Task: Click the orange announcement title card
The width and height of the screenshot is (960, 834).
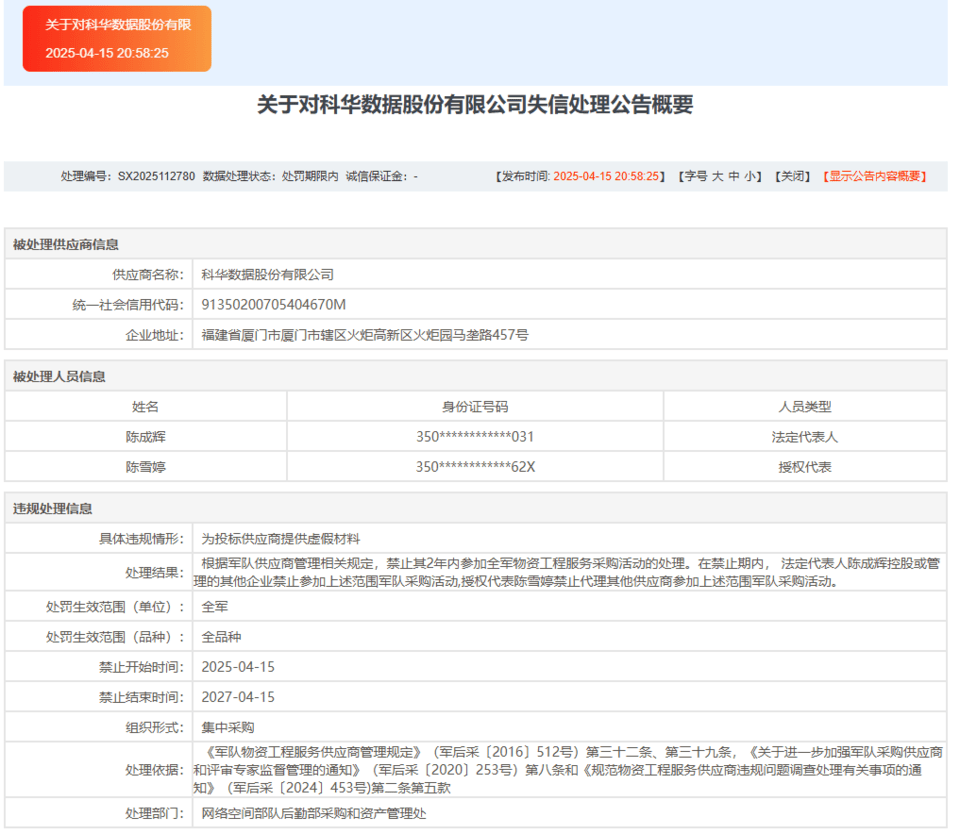Action: pos(117,39)
